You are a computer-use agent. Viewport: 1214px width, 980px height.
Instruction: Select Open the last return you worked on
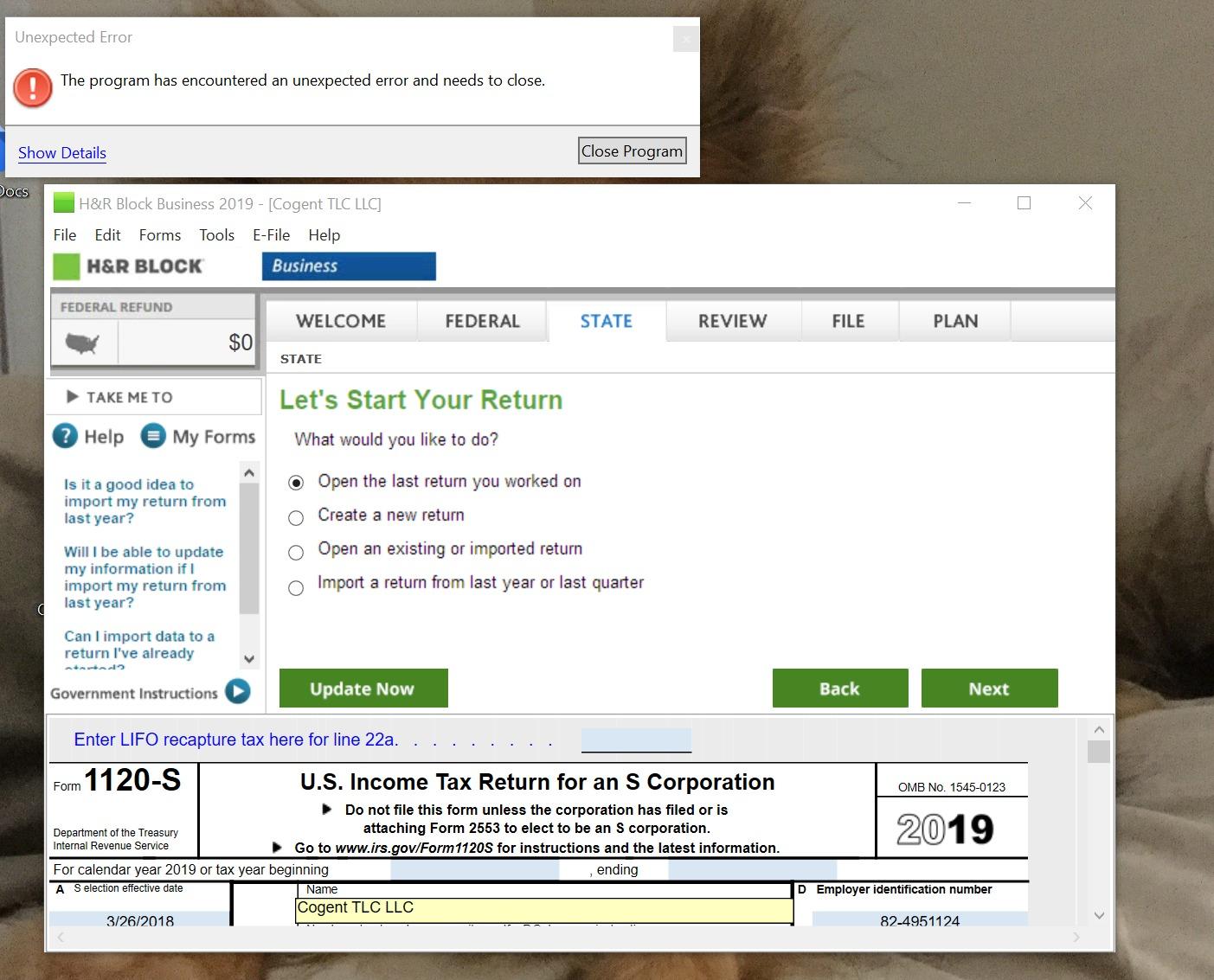[296, 483]
